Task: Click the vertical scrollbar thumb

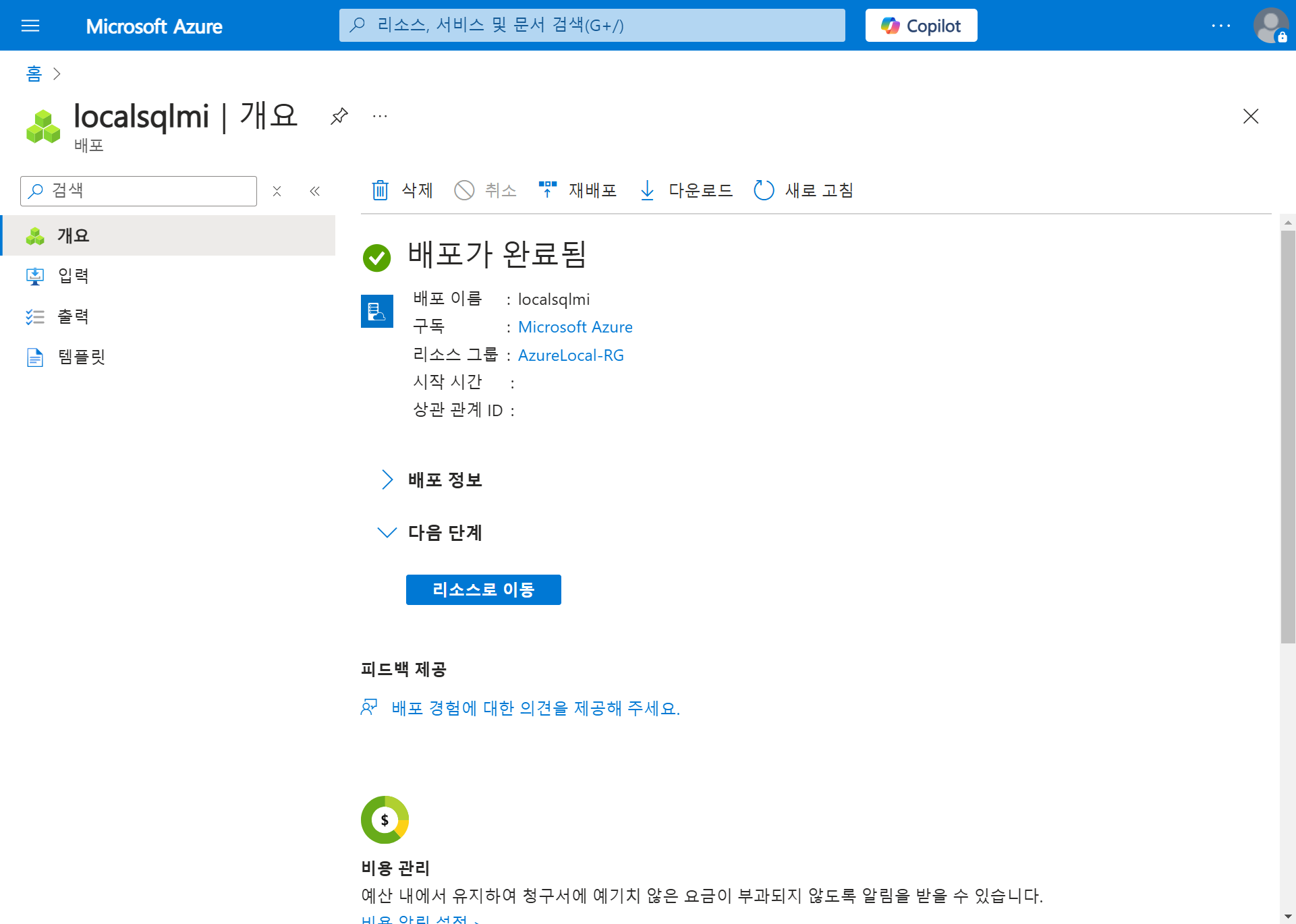Action: 1288,436
